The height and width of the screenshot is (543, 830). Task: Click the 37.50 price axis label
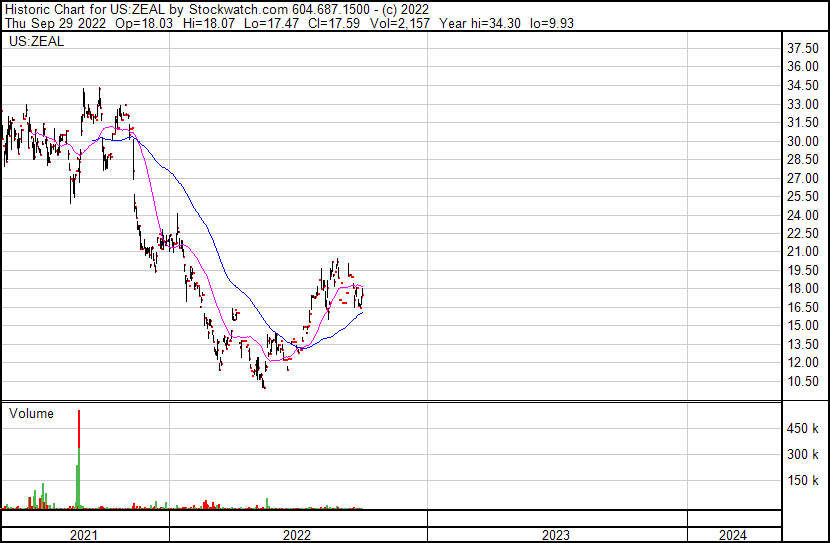802,48
